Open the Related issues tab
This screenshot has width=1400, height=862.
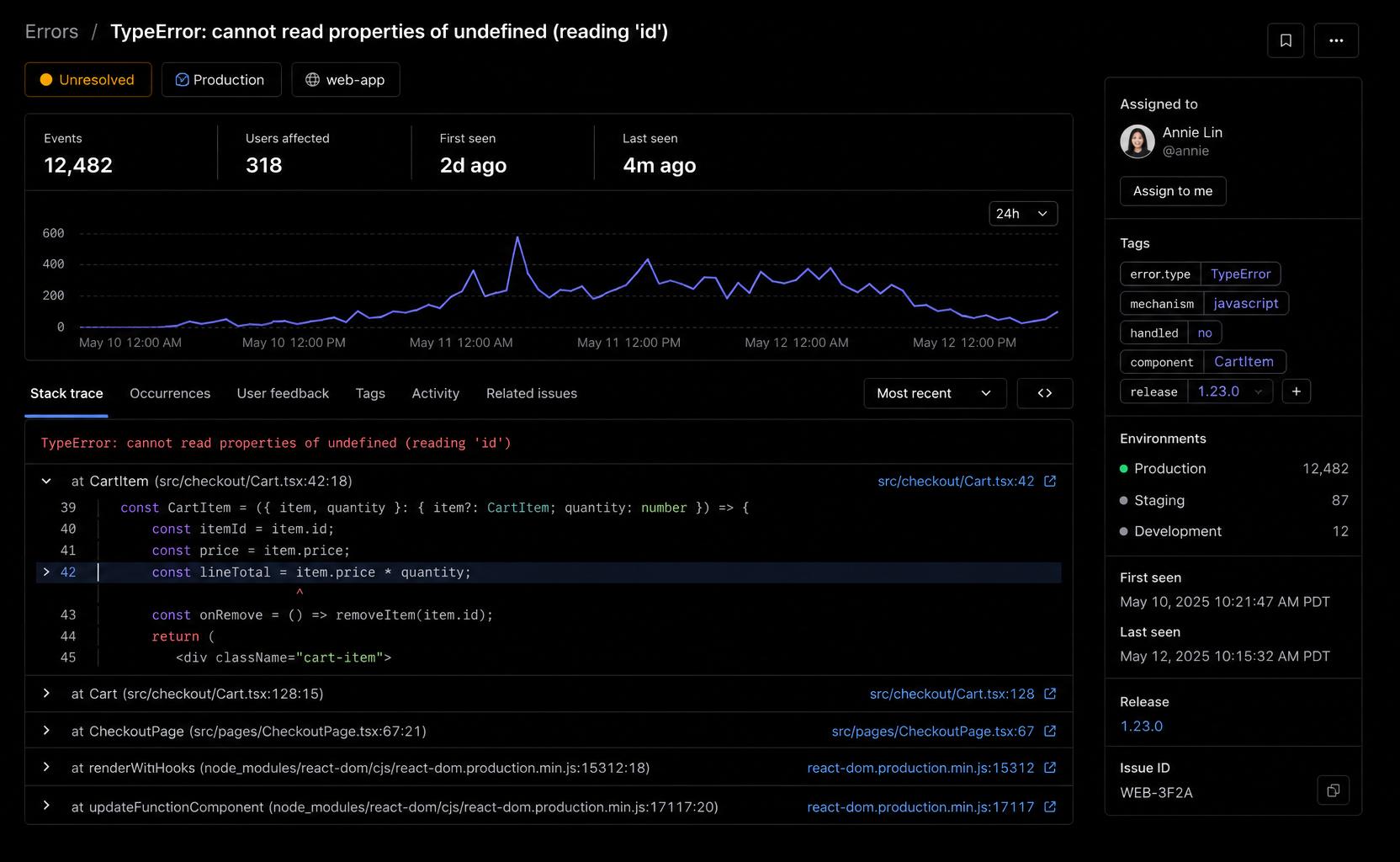pyautogui.click(x=532, y=393)
